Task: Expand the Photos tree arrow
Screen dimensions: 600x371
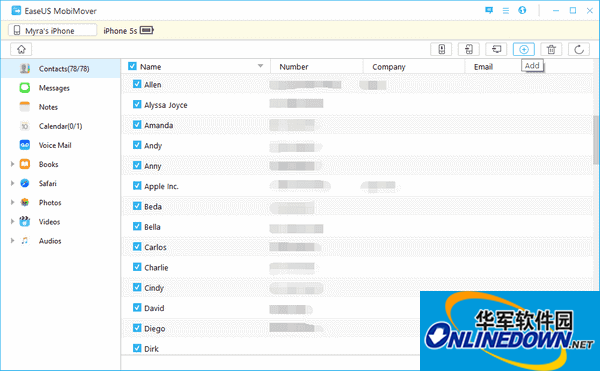Action: 12,202
